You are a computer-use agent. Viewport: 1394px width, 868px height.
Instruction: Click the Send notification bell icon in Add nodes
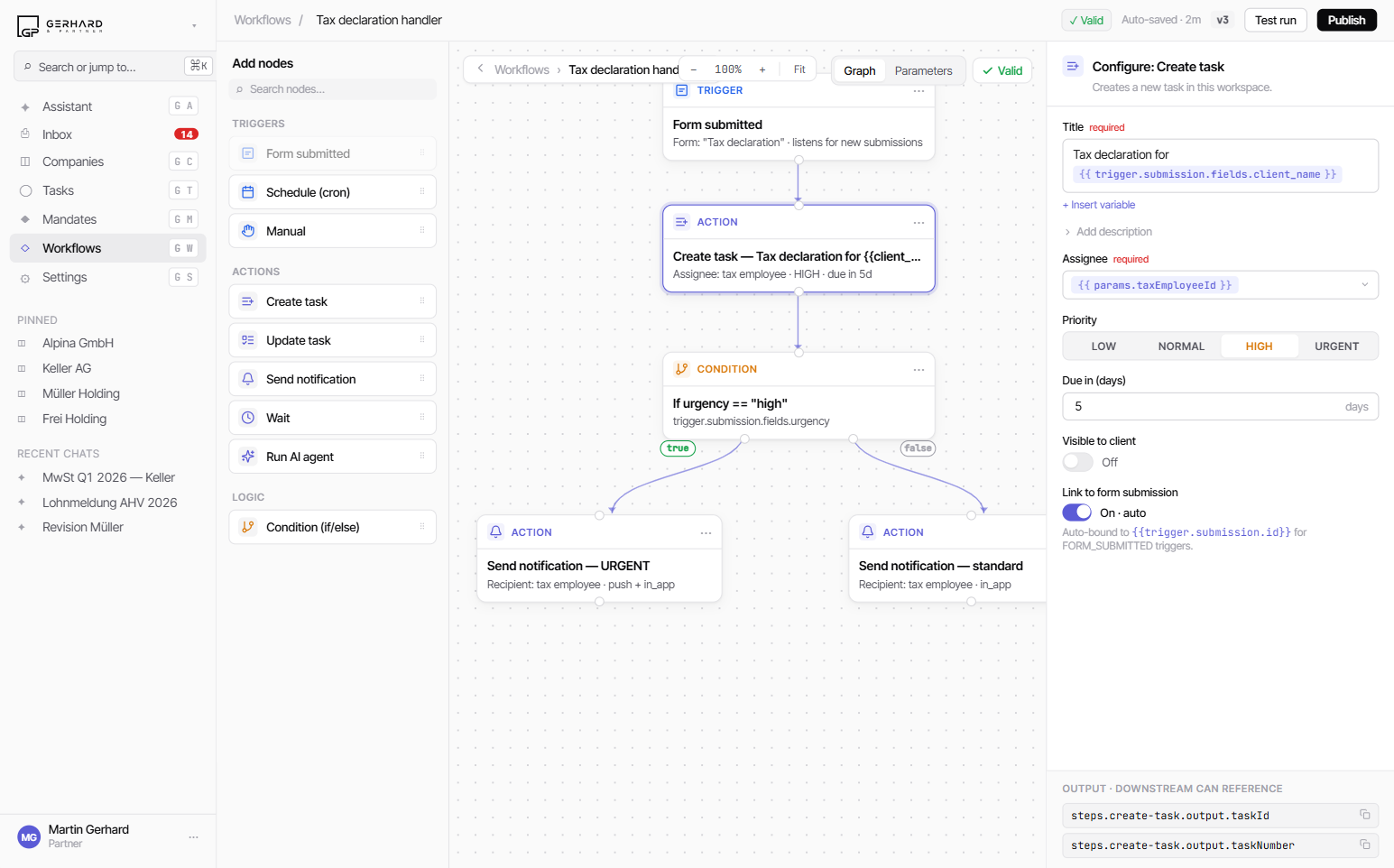pyautogui.click(x=248, y=379)
